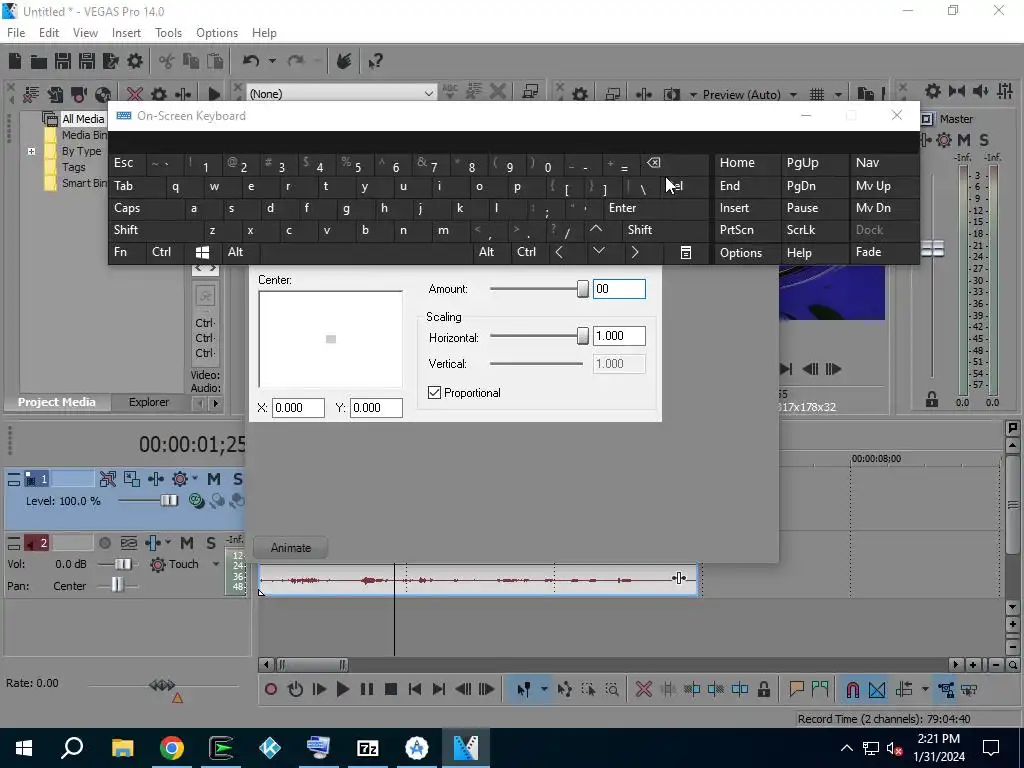The image size is (1024, 768).
Task: Toggle Enable Snapping magnet icon
Action: click(x=852, y=689)
